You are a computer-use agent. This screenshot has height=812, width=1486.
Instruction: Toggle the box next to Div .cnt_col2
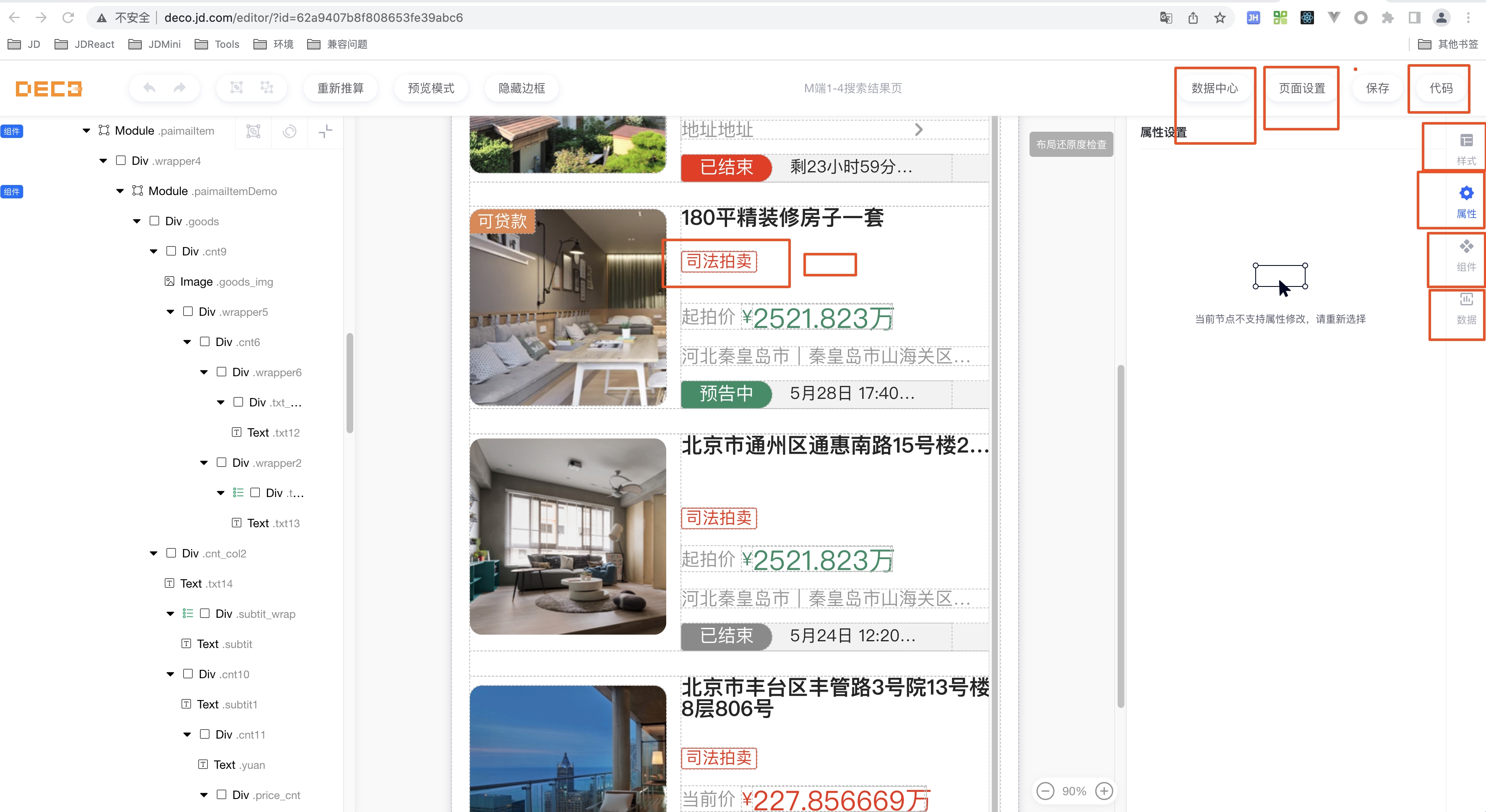(x=171, y=553)
